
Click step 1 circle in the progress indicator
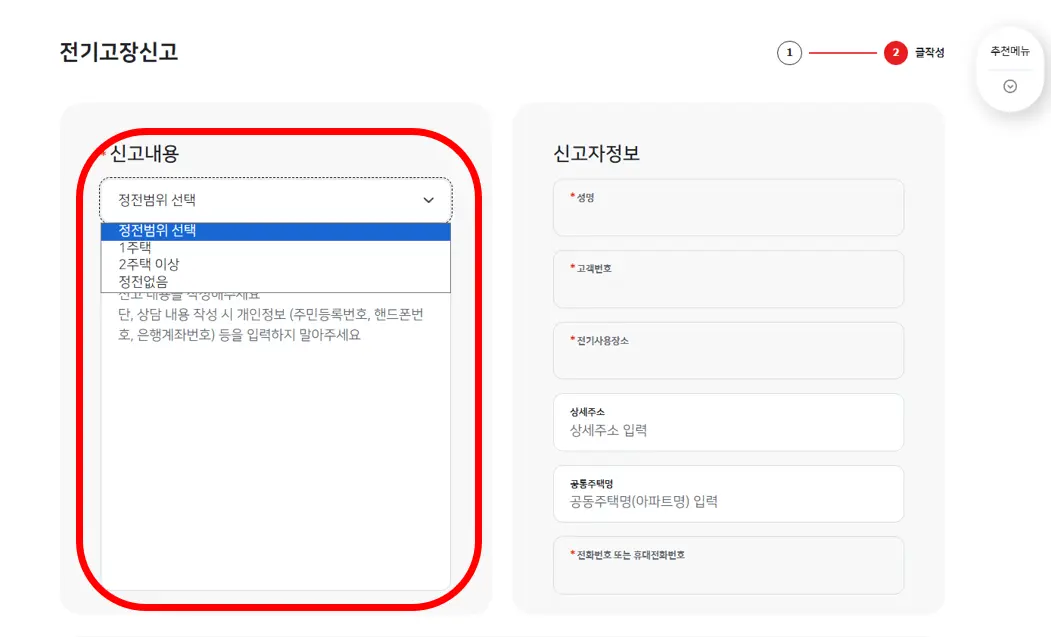pyautogui.click(x=790, y=52)
